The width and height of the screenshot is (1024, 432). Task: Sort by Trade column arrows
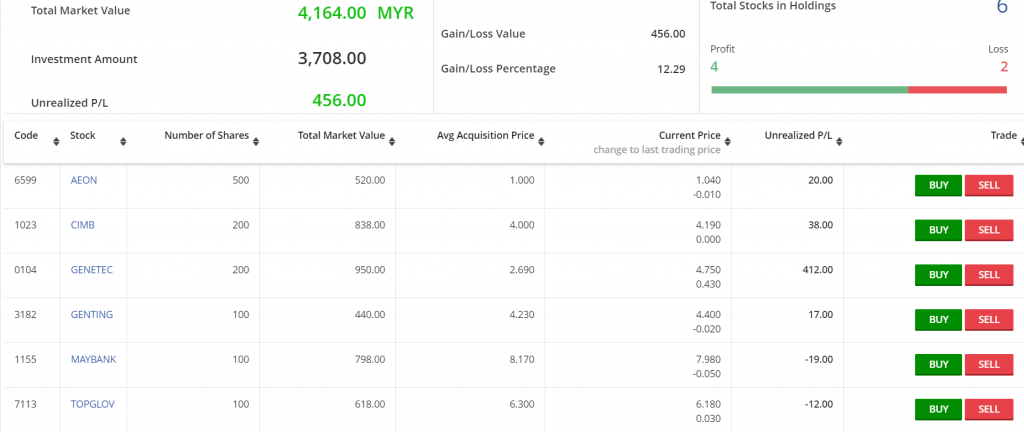tap(1023, 142)
